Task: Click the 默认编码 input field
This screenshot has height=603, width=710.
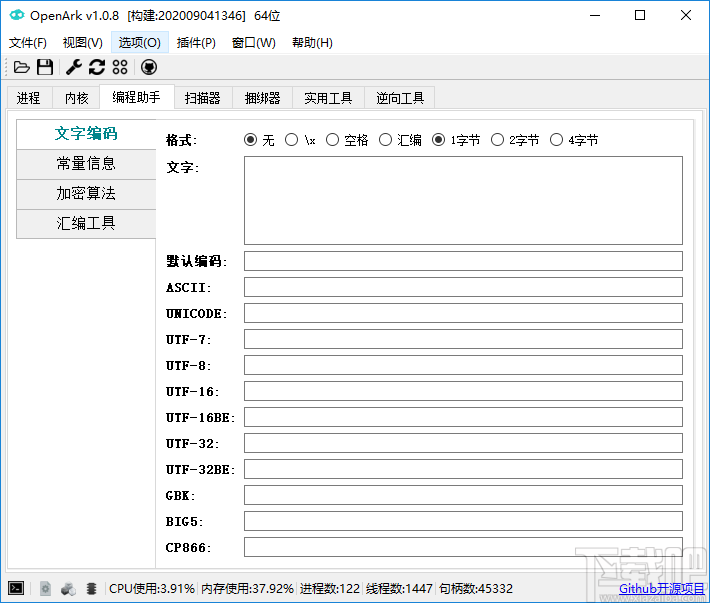Action: coord(463,261)
